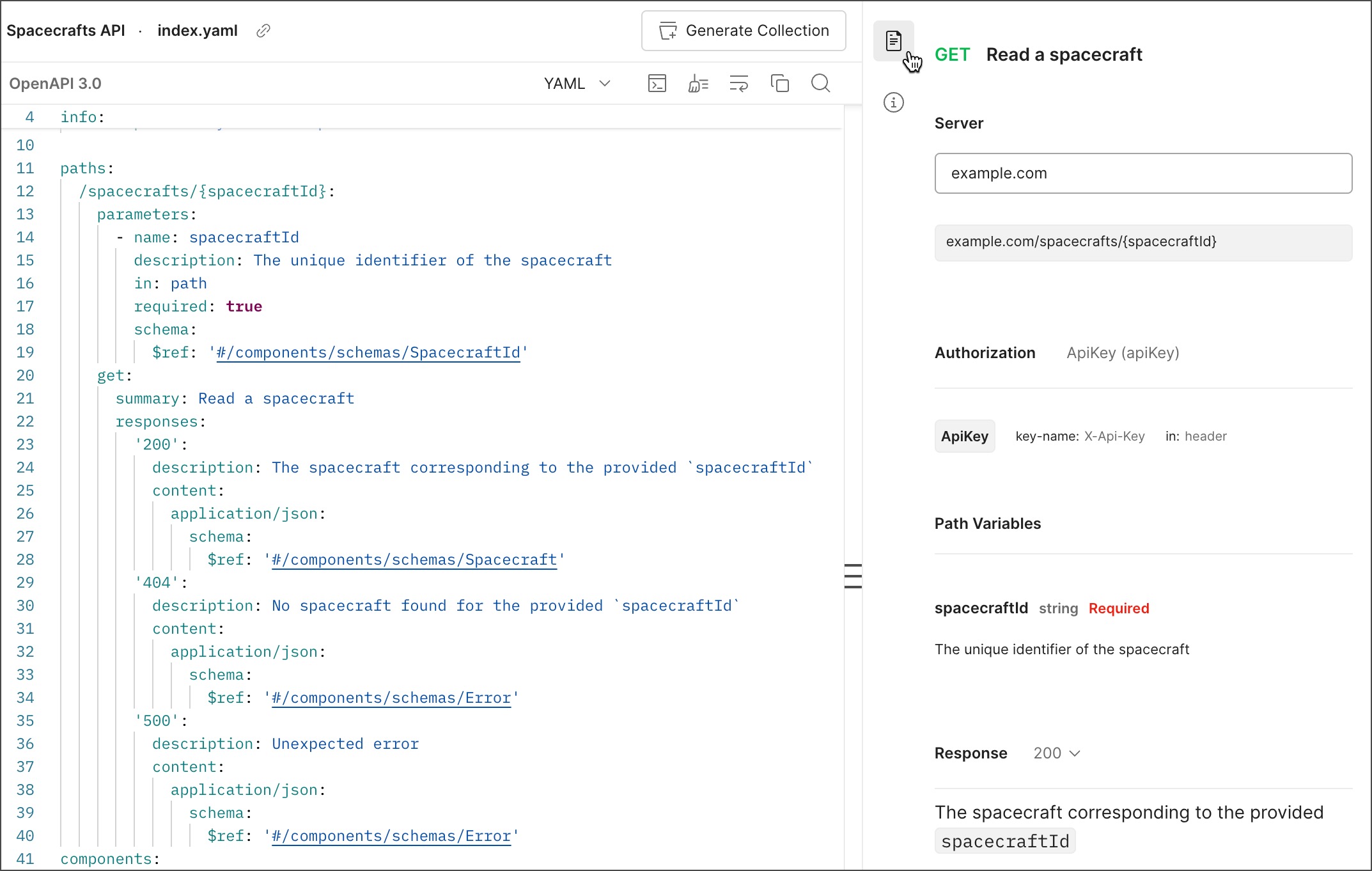Select the documentation page icon
Screen dimensions: 1372x871
coord(893,41)
